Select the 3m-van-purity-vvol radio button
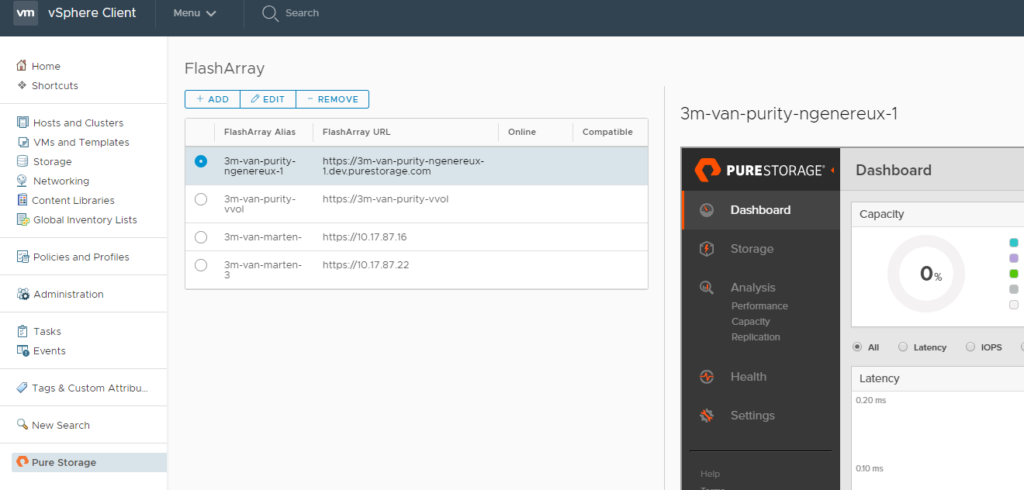The image size is (1024, 490). pos(201,199)
